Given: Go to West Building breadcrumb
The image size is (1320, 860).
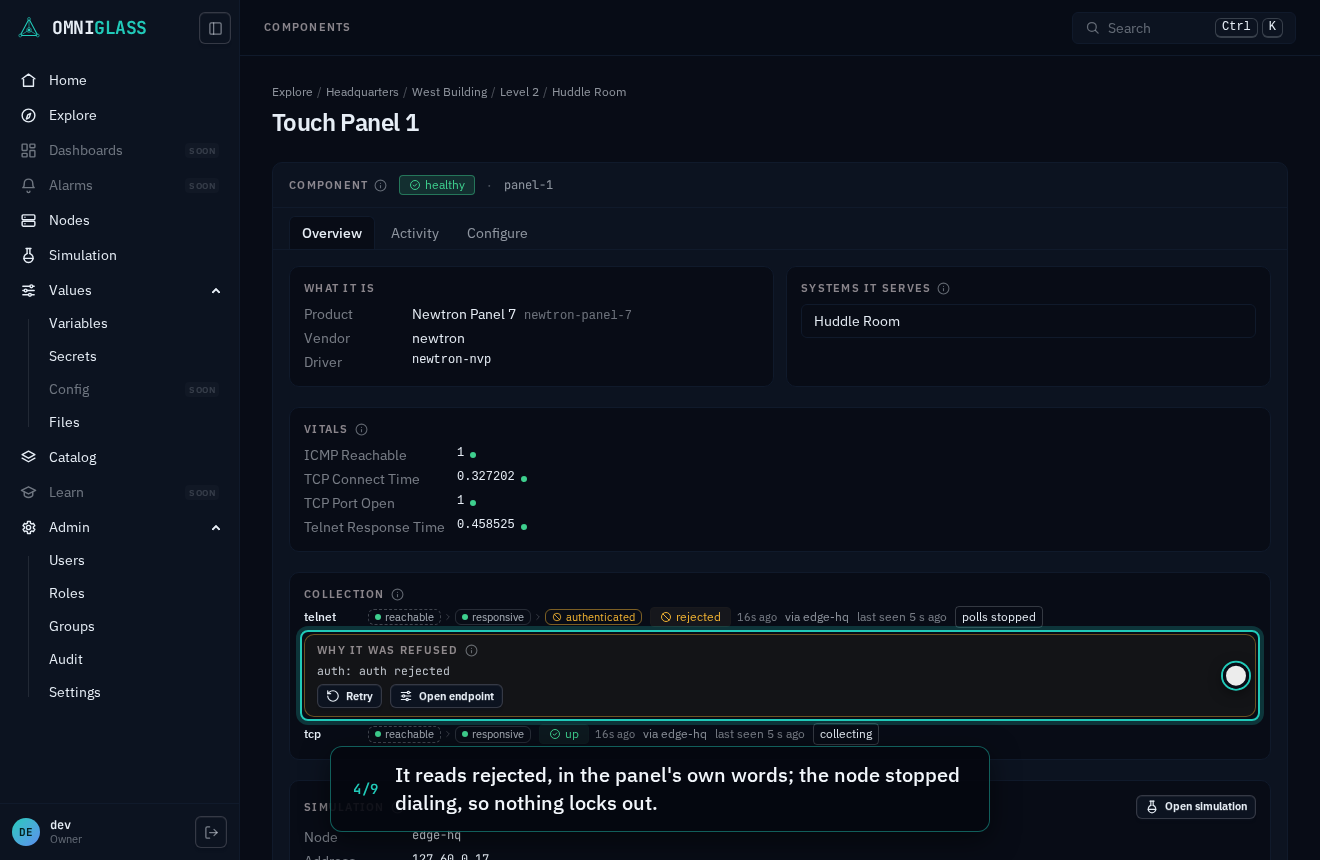Looking at the screenshot, I should (x=449, y=92).
